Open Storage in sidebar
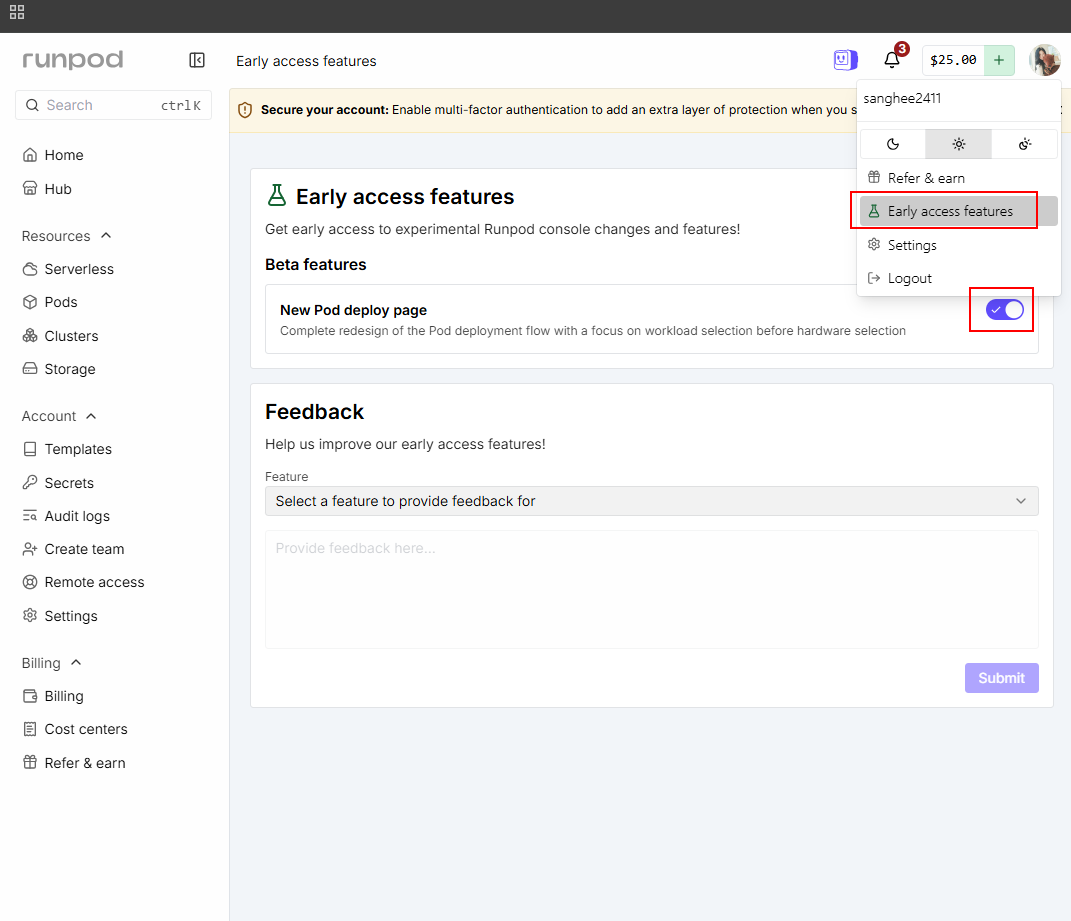1071x921 pixels. [x=59, y=369]
